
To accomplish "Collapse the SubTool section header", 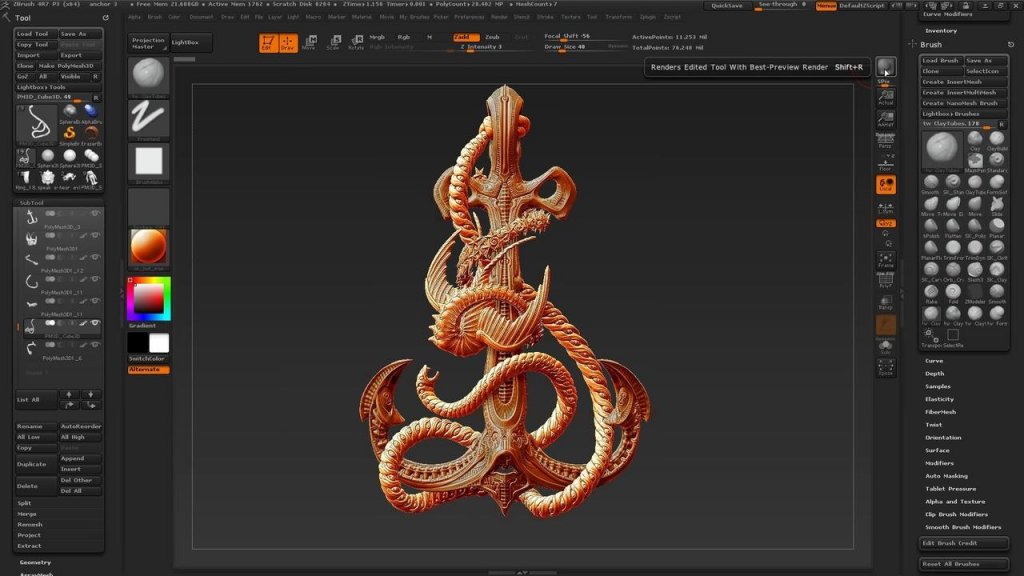I will (31, 203).
